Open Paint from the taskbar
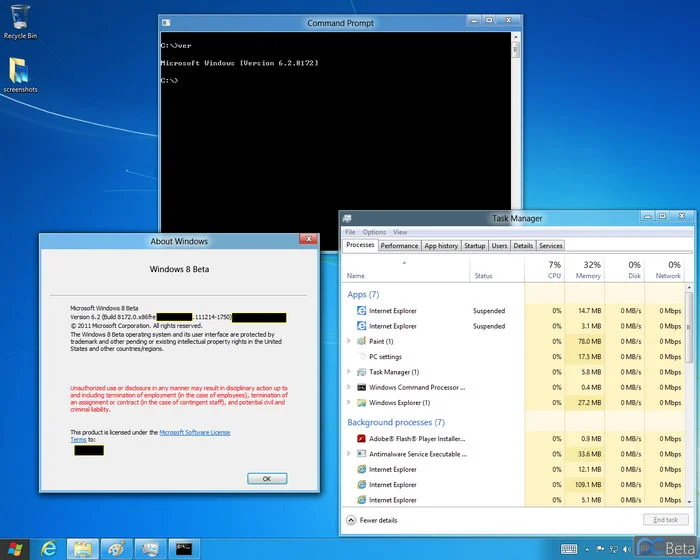 point(117,548)
